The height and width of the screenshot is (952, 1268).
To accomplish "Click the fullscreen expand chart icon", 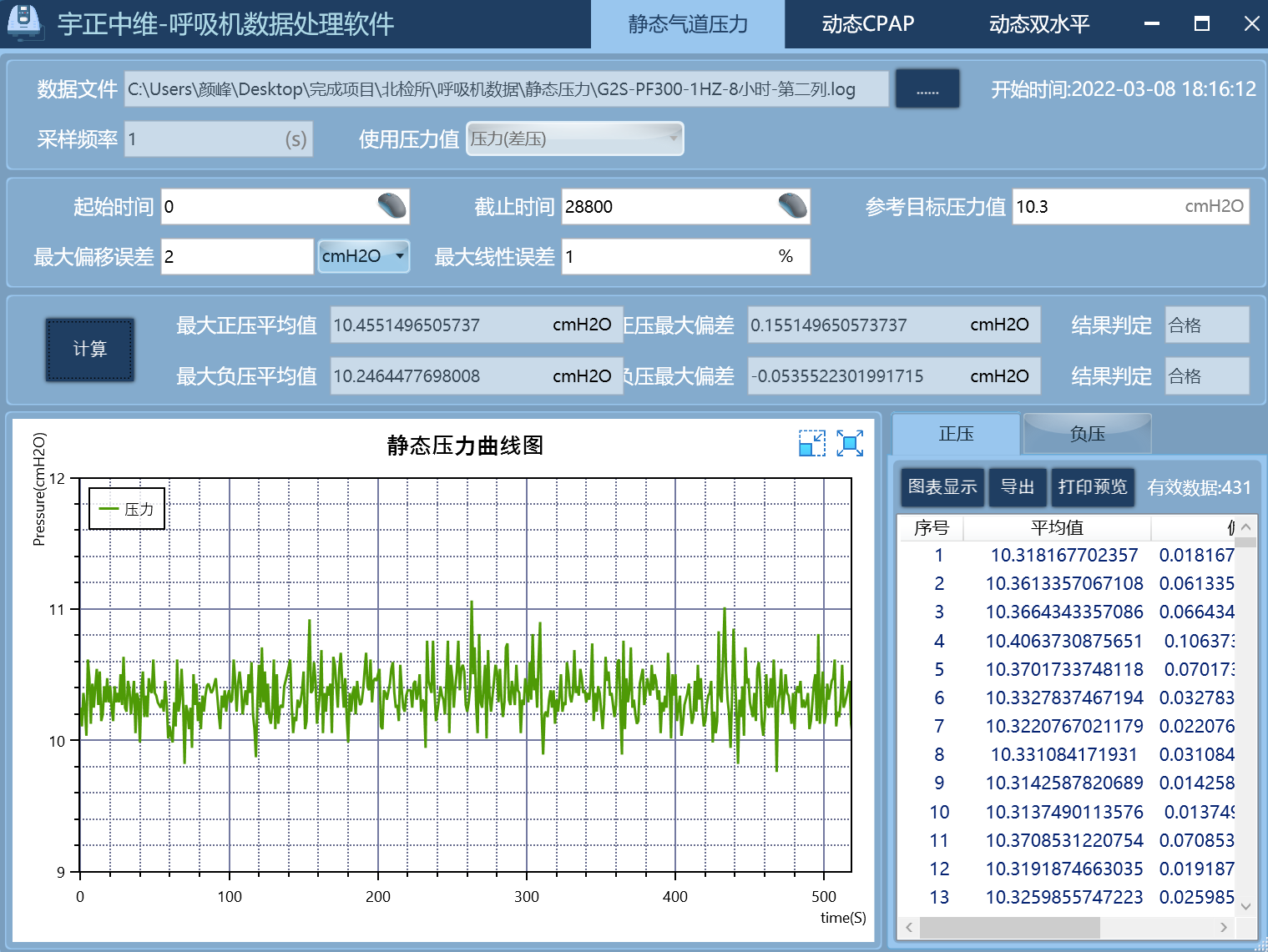I will 850,443.
